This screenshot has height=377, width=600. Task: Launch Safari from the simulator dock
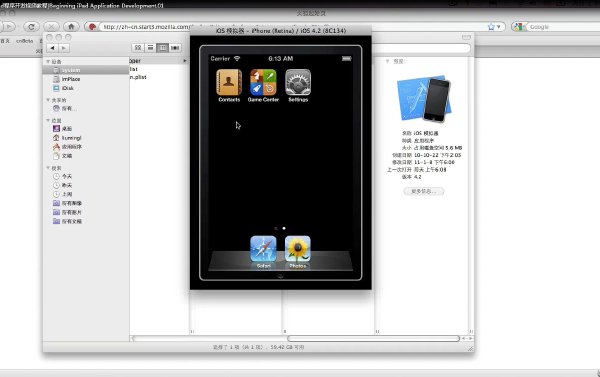coord(263,249)
